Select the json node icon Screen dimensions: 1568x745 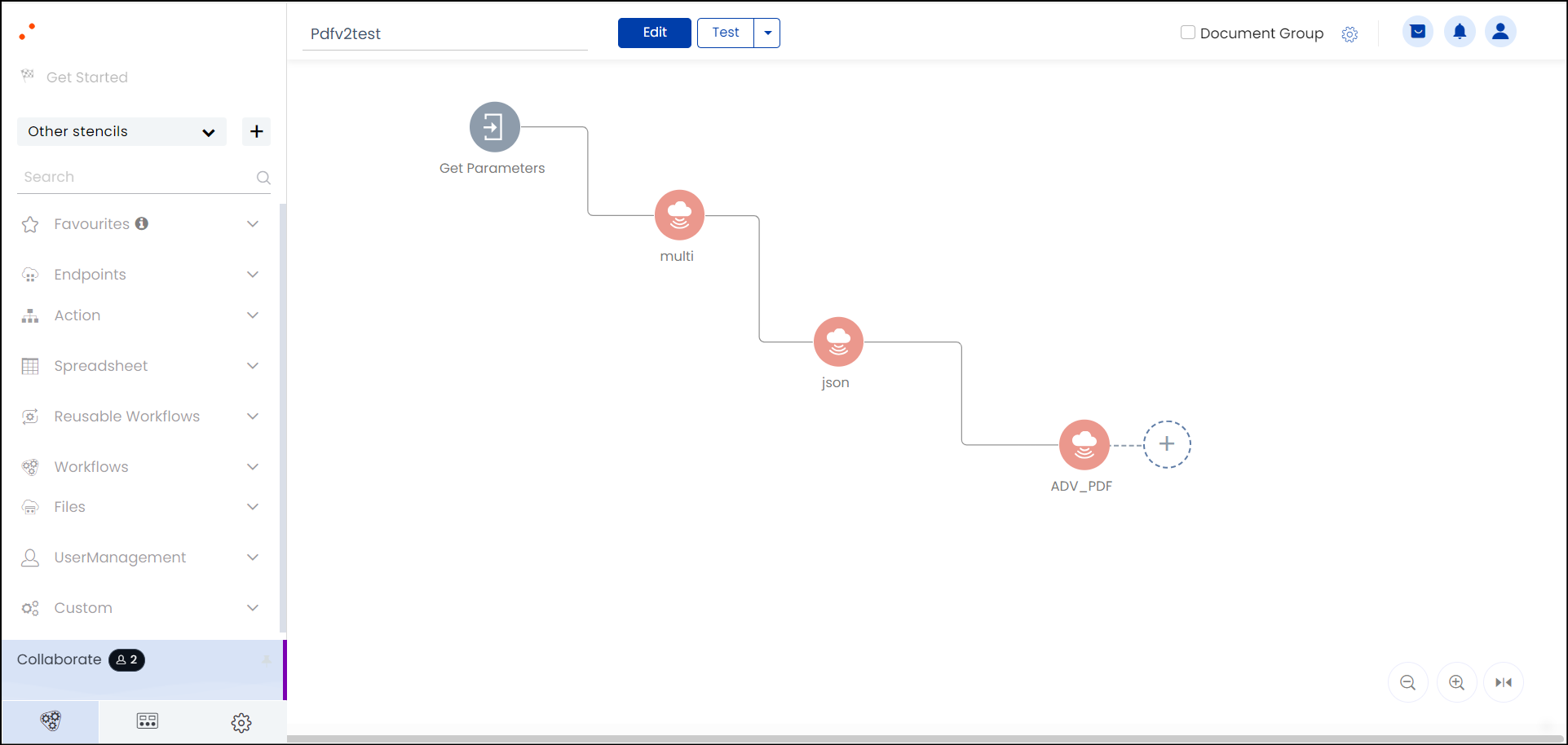[838, 342]
